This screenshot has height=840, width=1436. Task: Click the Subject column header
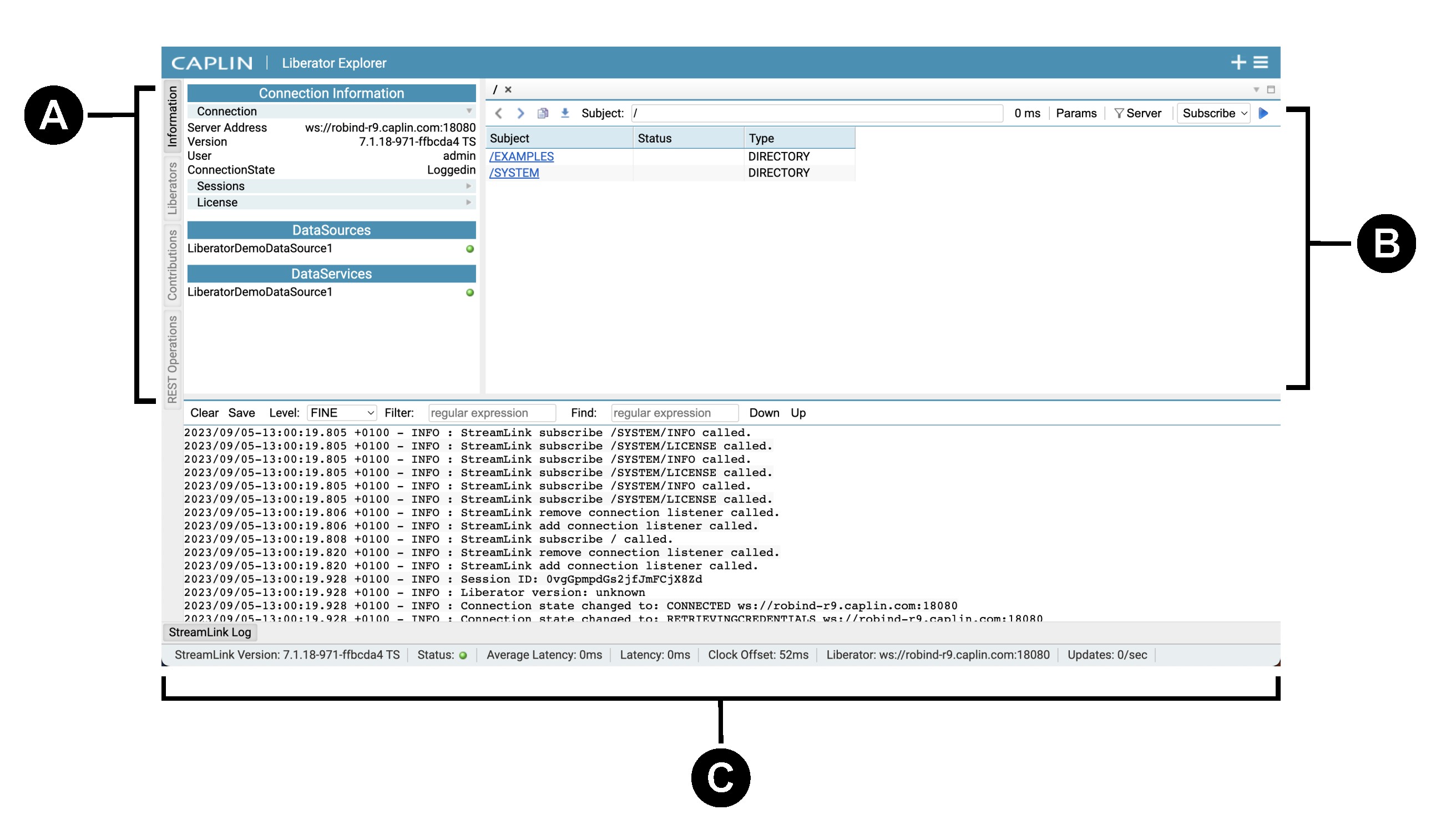(559, 138)
